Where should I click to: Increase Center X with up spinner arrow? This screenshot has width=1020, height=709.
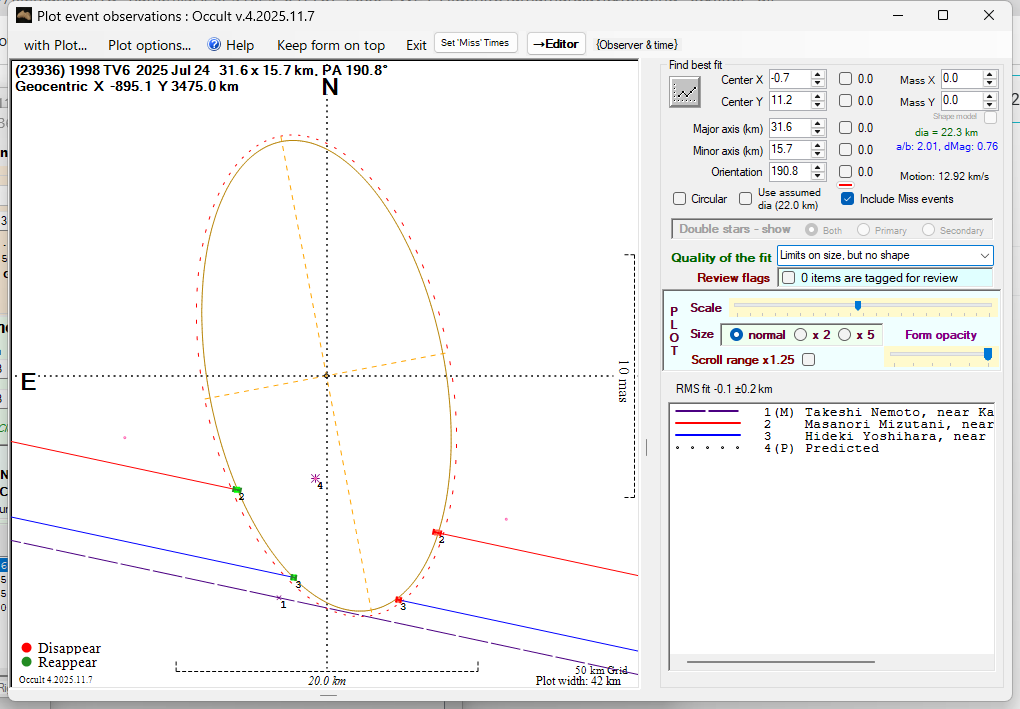[x=818, y=75]
